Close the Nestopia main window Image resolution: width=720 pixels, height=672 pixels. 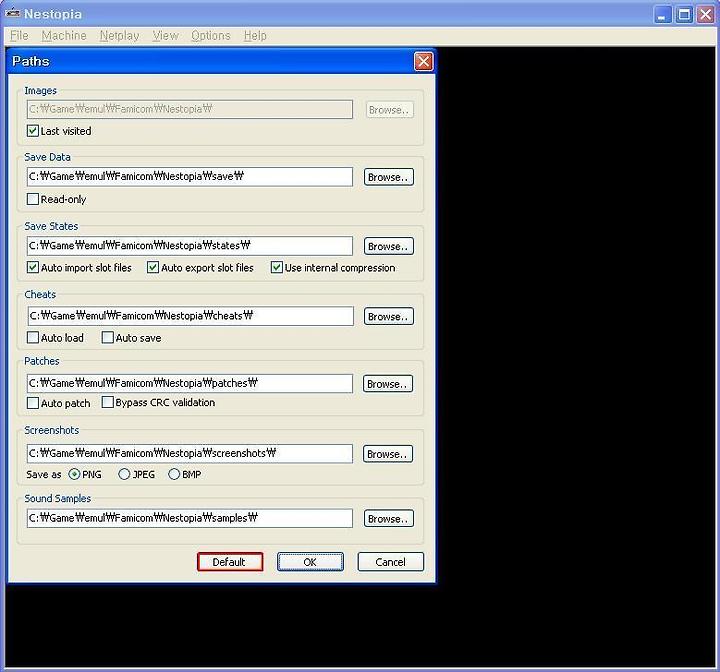point(705,14)
